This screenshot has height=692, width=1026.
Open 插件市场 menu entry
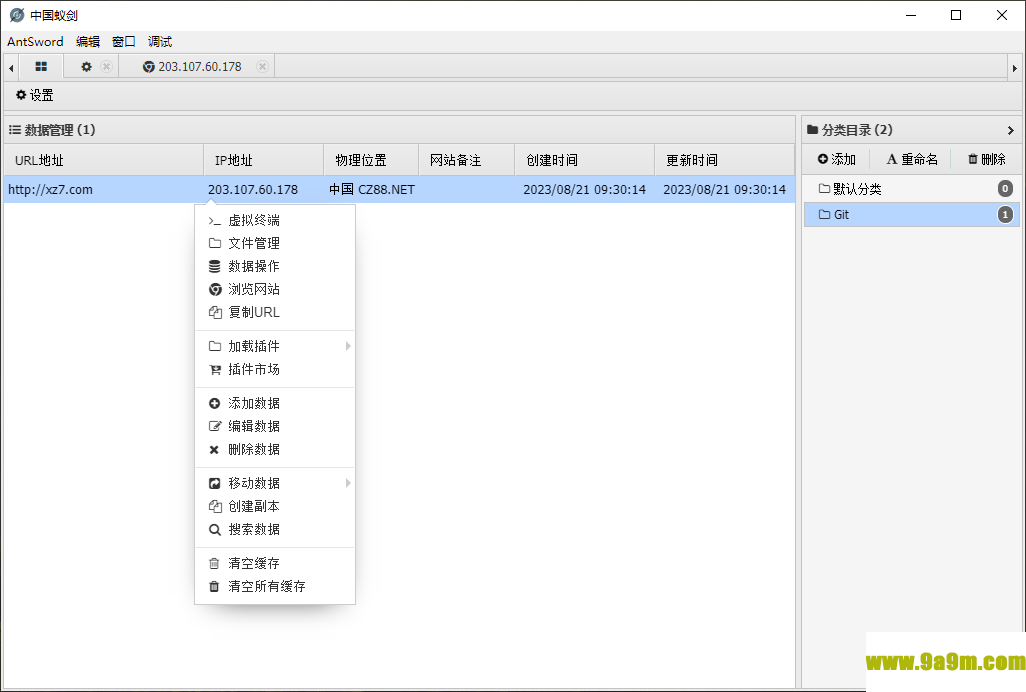pos(275,370)
